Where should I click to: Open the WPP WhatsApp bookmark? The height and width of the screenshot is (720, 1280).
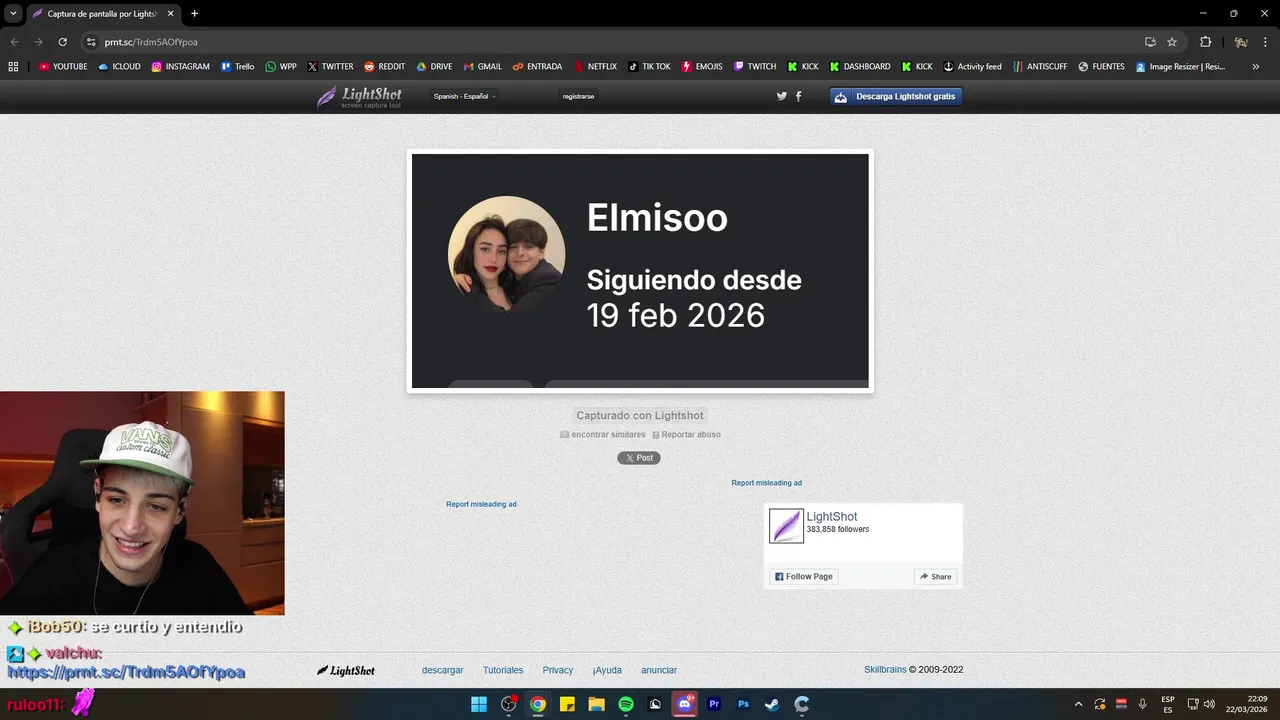pos(280,67)
